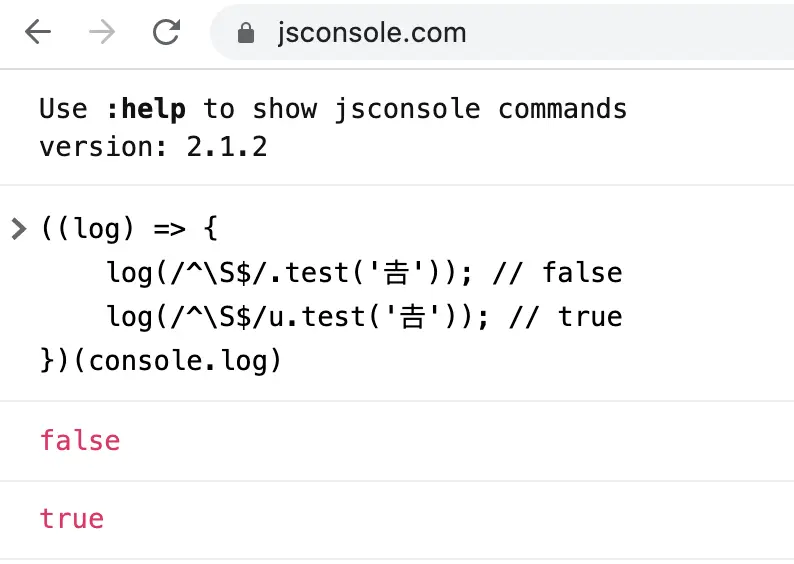
Task: View site info via the lock icon
Action: pos(246,33)
